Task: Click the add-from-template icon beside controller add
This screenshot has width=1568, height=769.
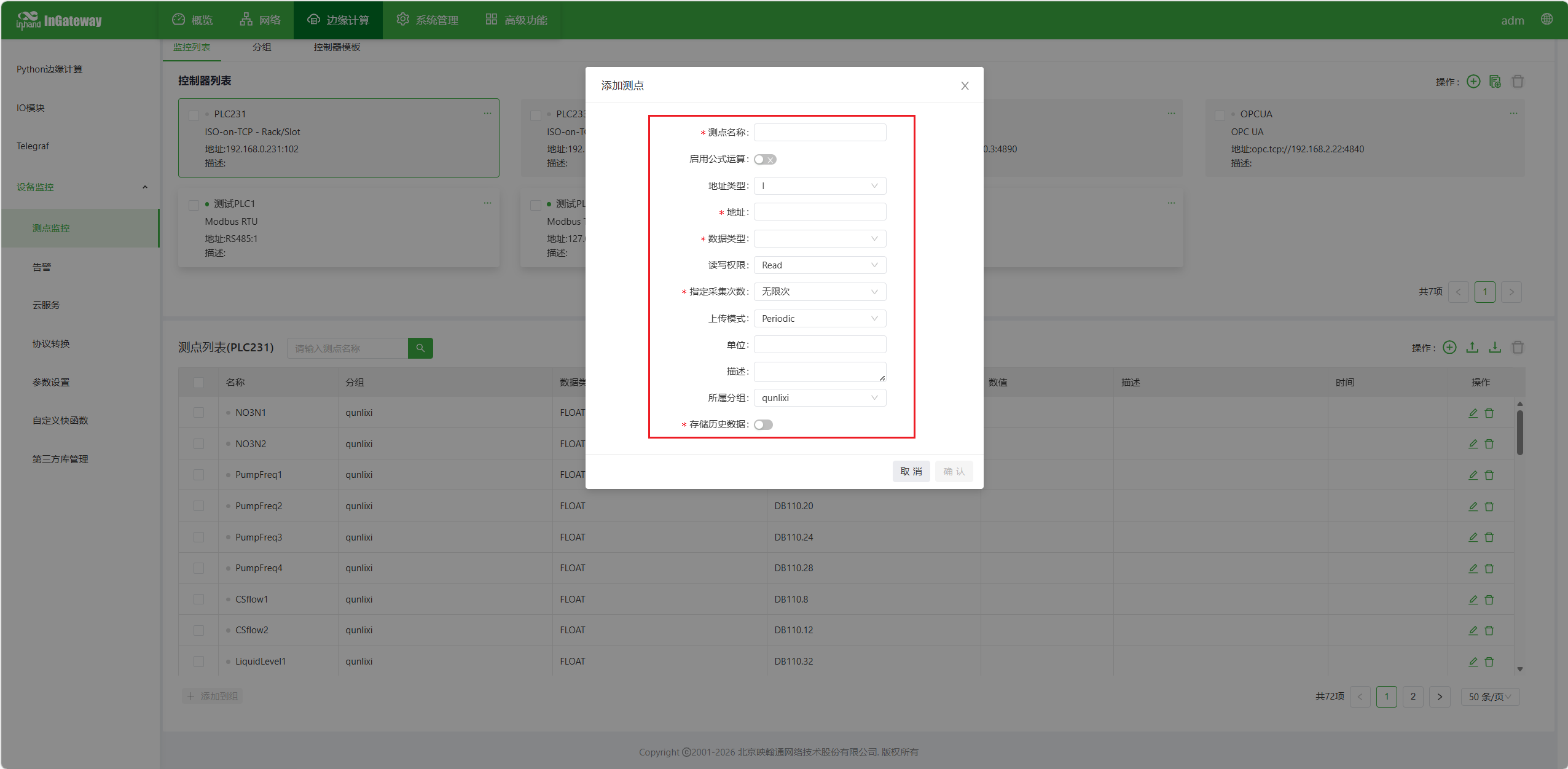Action: click(x=1495, y=82)
